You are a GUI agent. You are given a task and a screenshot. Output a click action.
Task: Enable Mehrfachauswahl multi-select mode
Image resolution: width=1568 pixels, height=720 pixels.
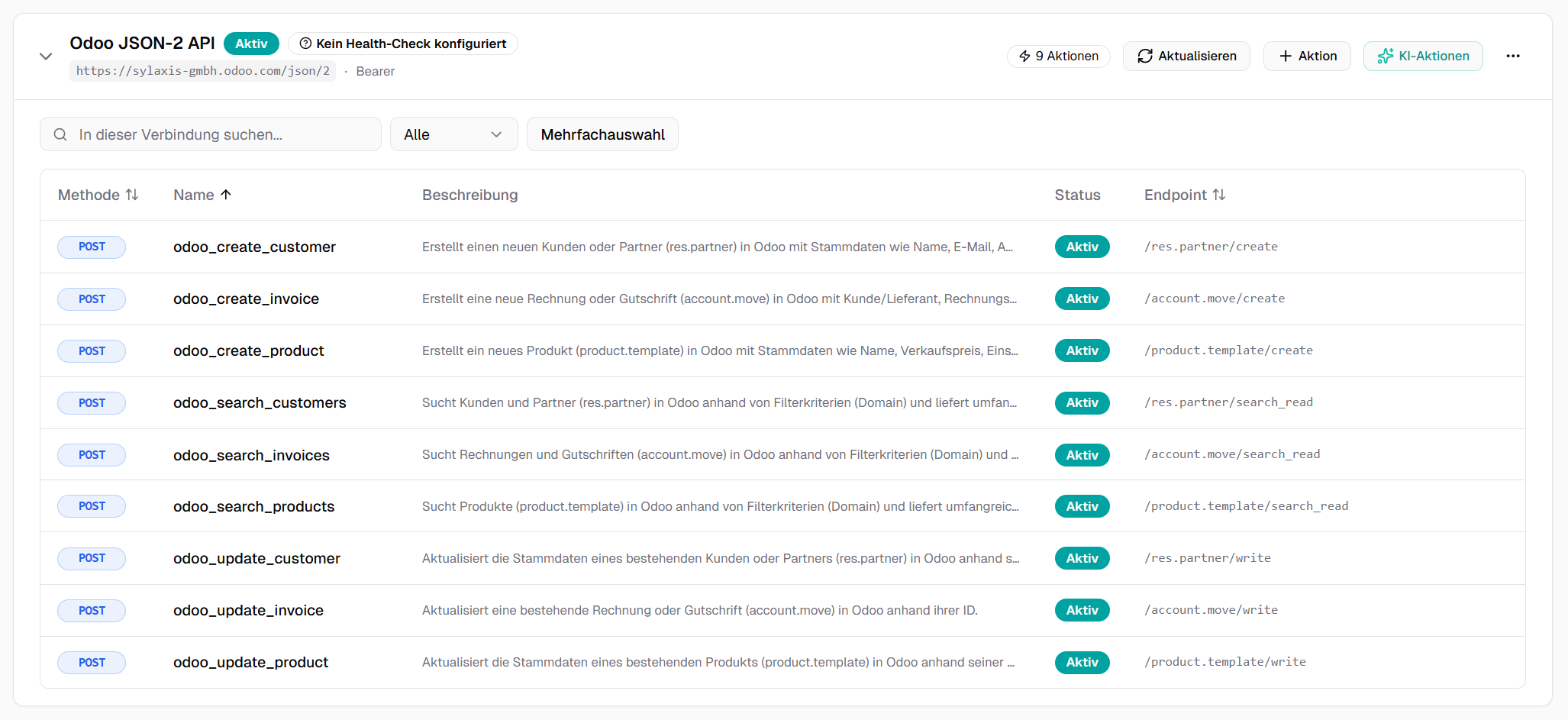coord(602,134)
